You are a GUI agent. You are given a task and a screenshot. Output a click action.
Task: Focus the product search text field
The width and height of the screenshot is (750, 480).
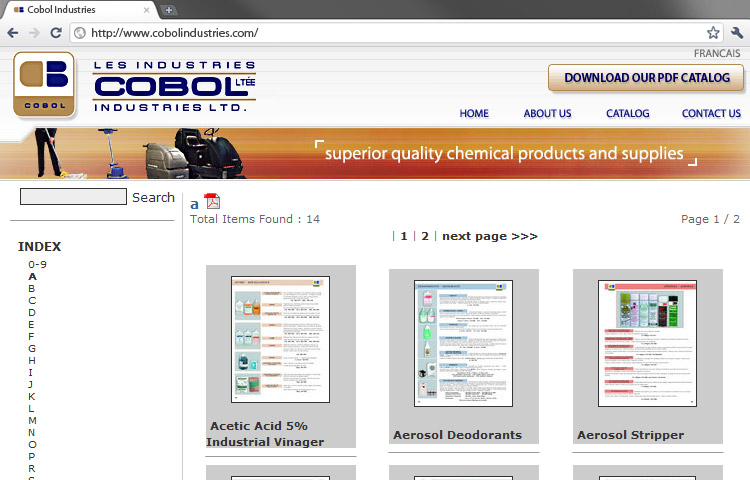[x=73, y=197]
